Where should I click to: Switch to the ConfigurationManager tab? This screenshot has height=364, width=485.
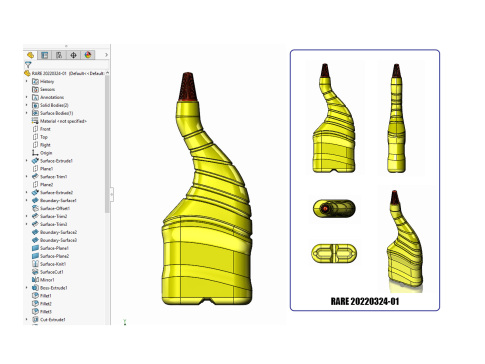pyautogui.click(x=59, y=55)
